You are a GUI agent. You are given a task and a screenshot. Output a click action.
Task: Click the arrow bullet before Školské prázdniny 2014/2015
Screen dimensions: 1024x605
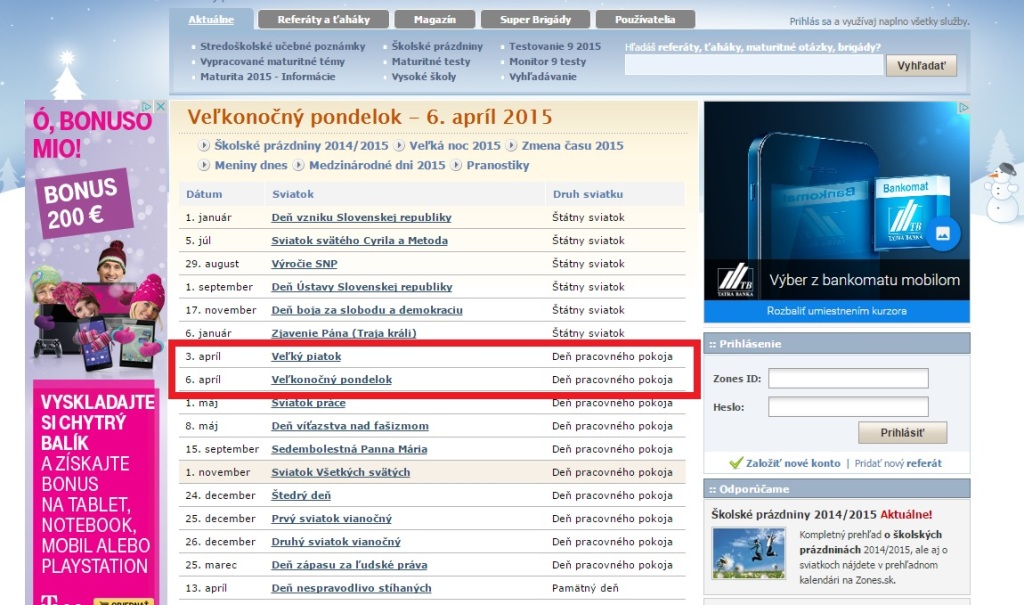(x=205, y=146)
